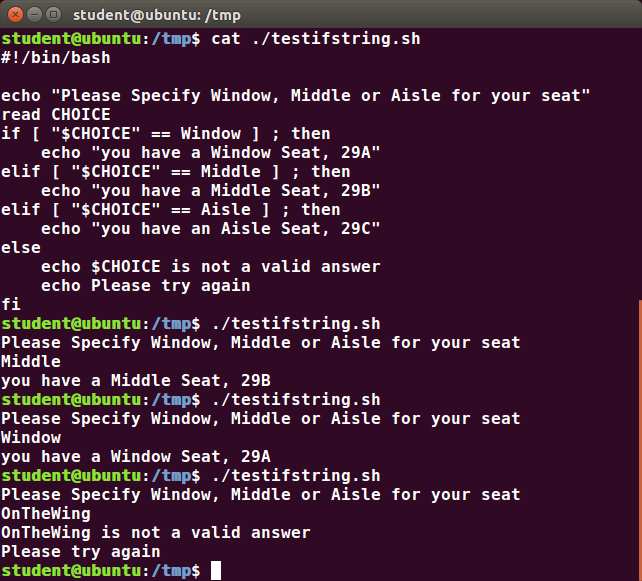
Task: Close the terminal window with the red button
Action: [15, 15]
